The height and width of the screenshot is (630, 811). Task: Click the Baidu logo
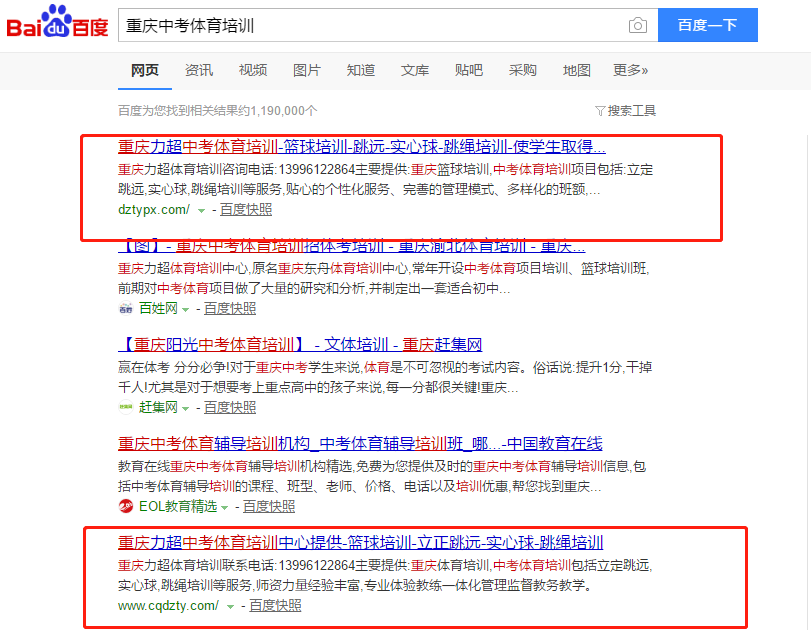tap(57, 22)
